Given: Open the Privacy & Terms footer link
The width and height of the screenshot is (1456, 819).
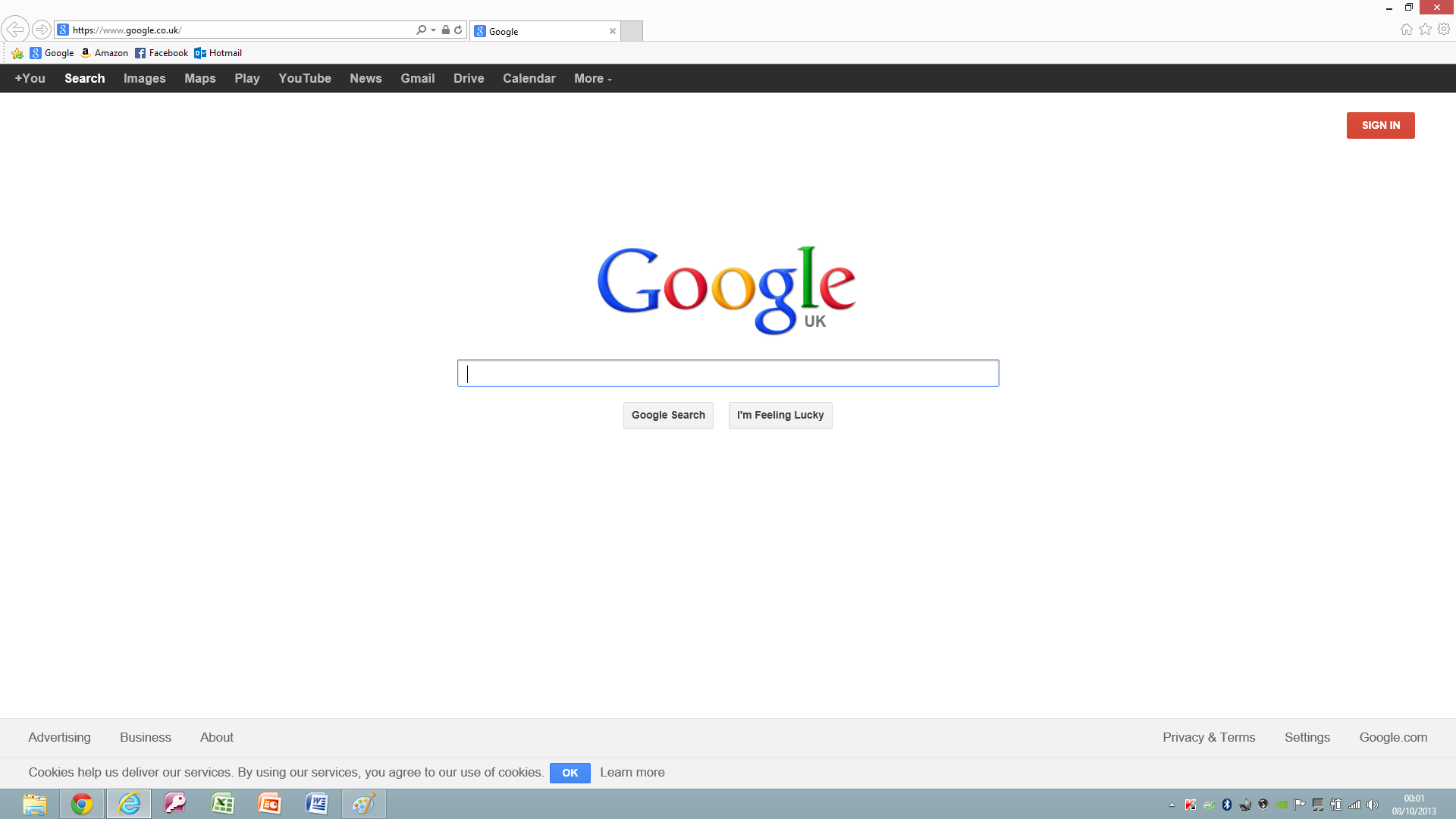Looking at the screenshot, I should click(1209, 737).
